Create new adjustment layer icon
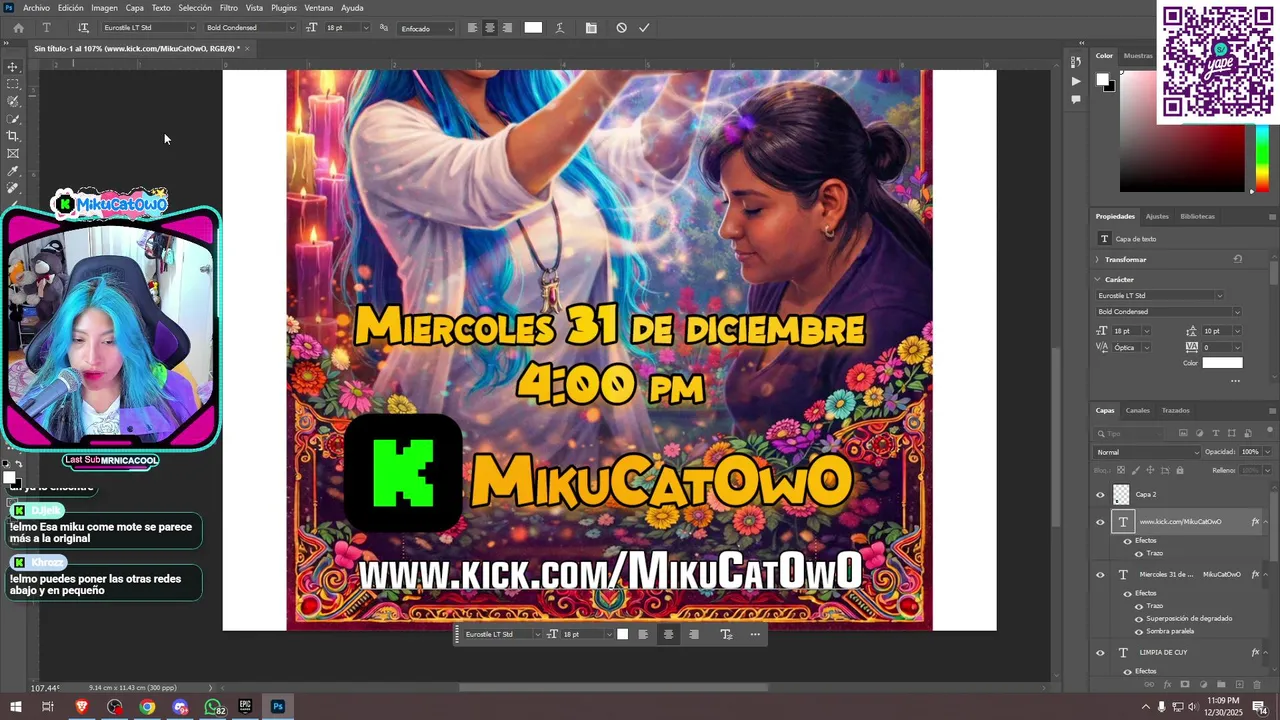Image resolution: width=1280 pixels, height=720 pixels. click(1203, 685)
